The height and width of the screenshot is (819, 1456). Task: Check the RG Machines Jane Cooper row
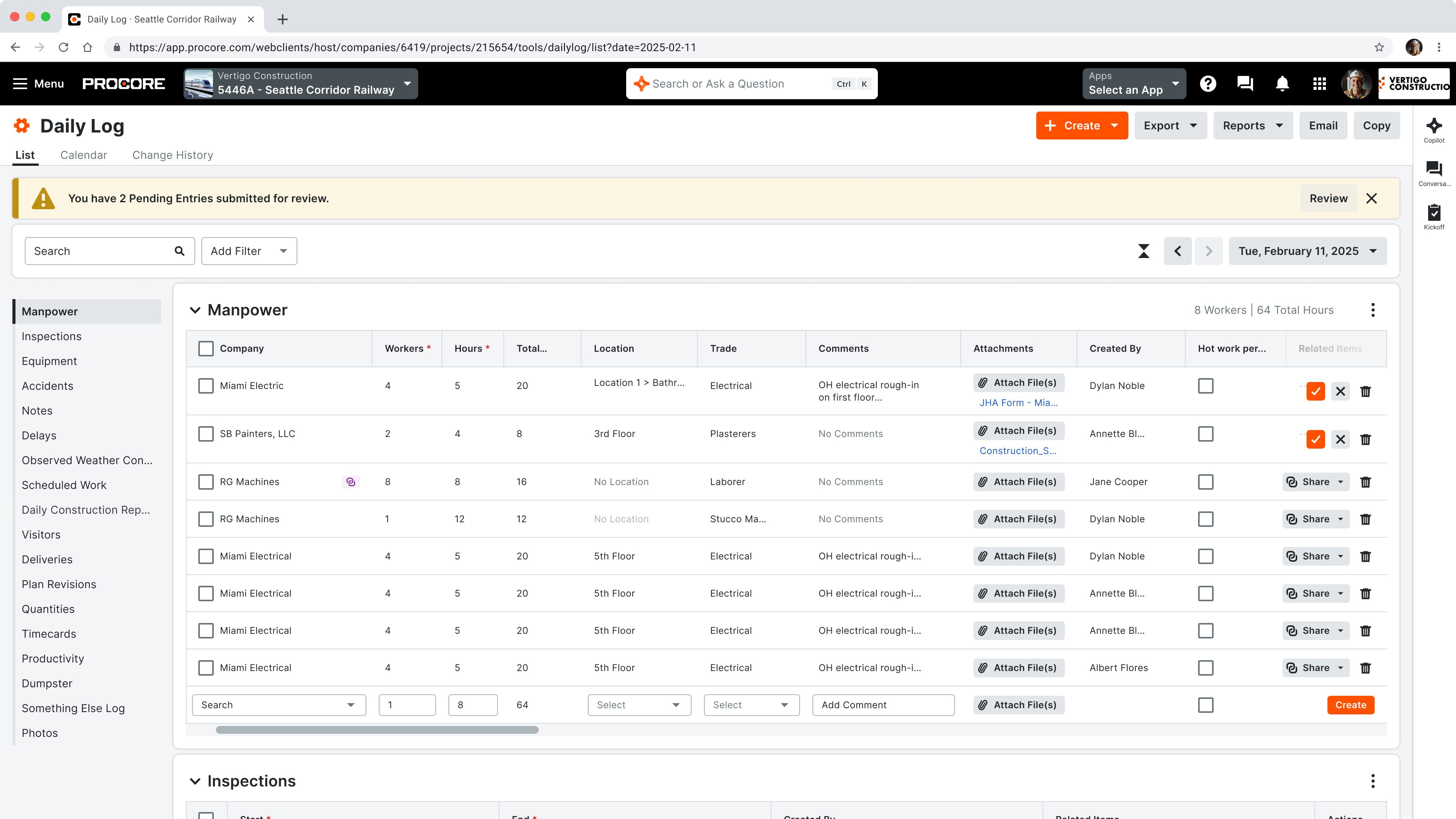(x=206, y=482)
